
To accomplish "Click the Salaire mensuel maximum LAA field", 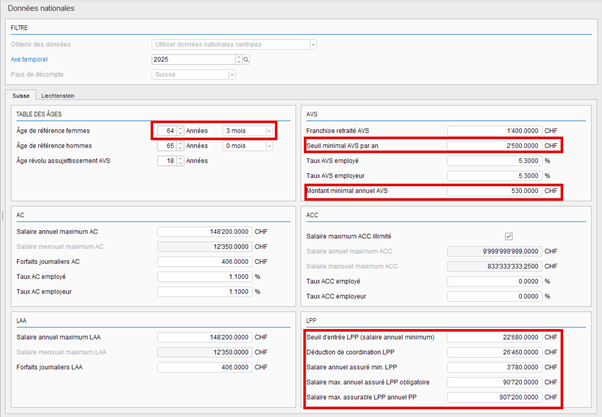I will click(x=205, y=352).
